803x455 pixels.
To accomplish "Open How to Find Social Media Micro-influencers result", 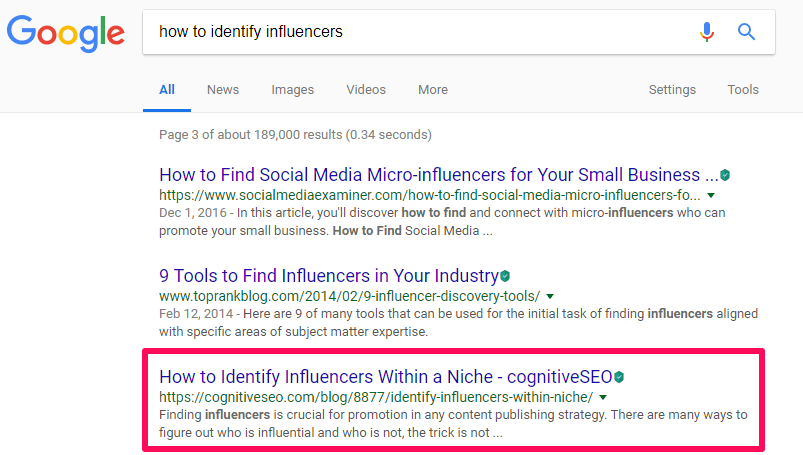I will 438,175.
